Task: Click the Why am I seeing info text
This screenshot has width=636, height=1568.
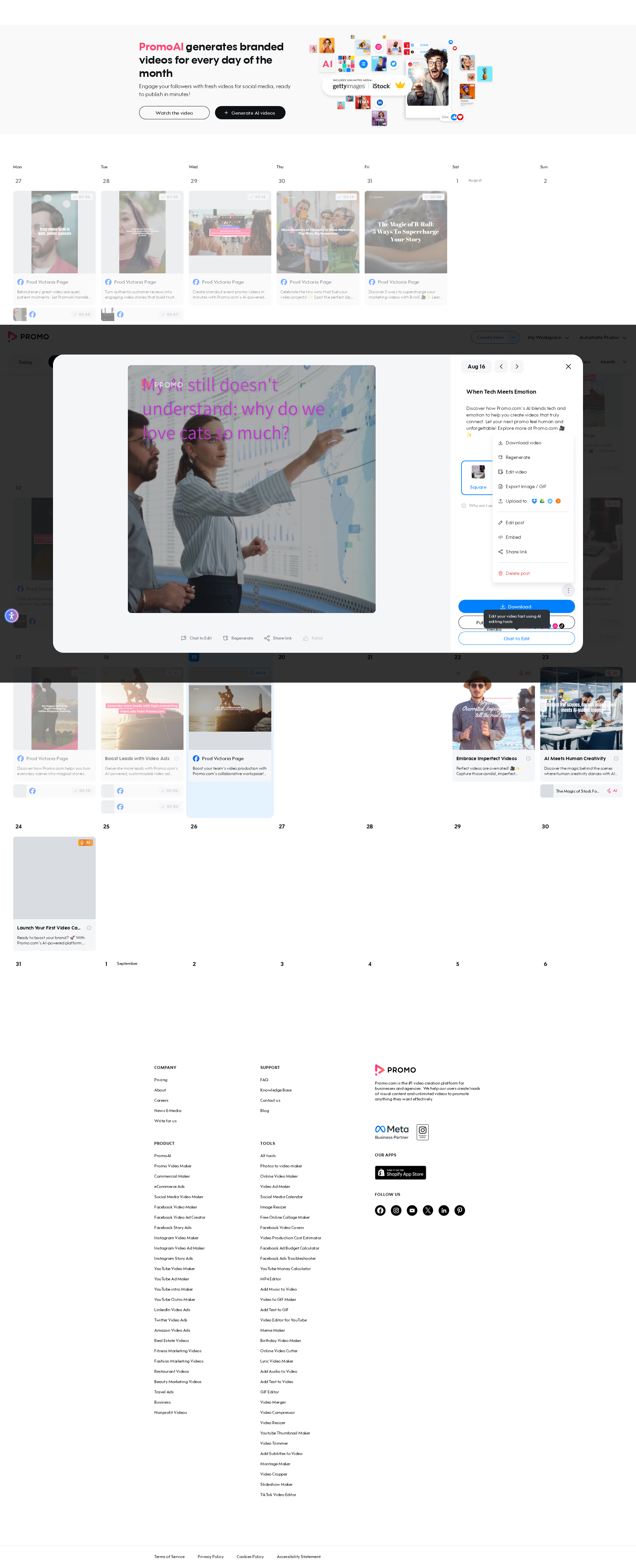Action: point(477,506)
